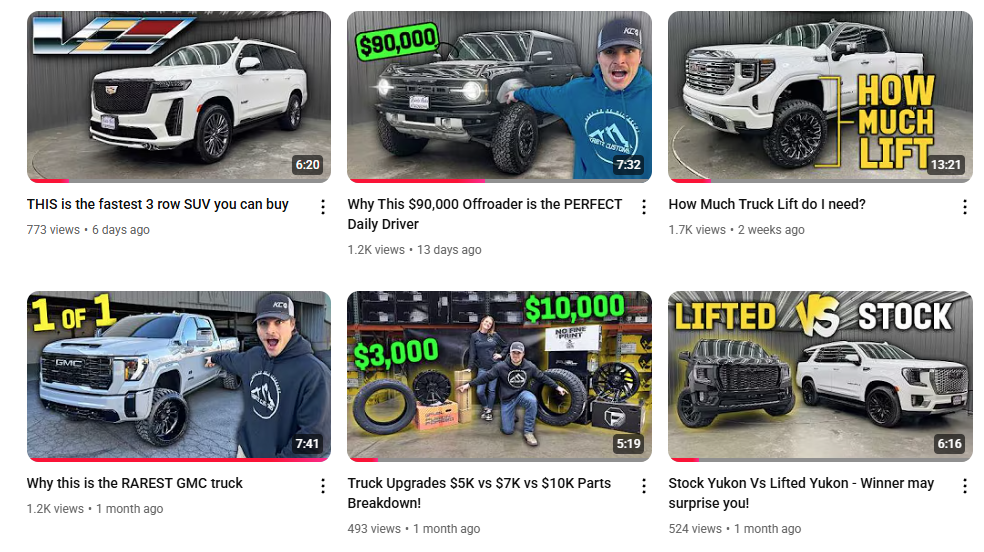Screen dimensions: 984x552
Task: Click title 'How Much Truck Lift do I need?'
Action: point(767,204)
